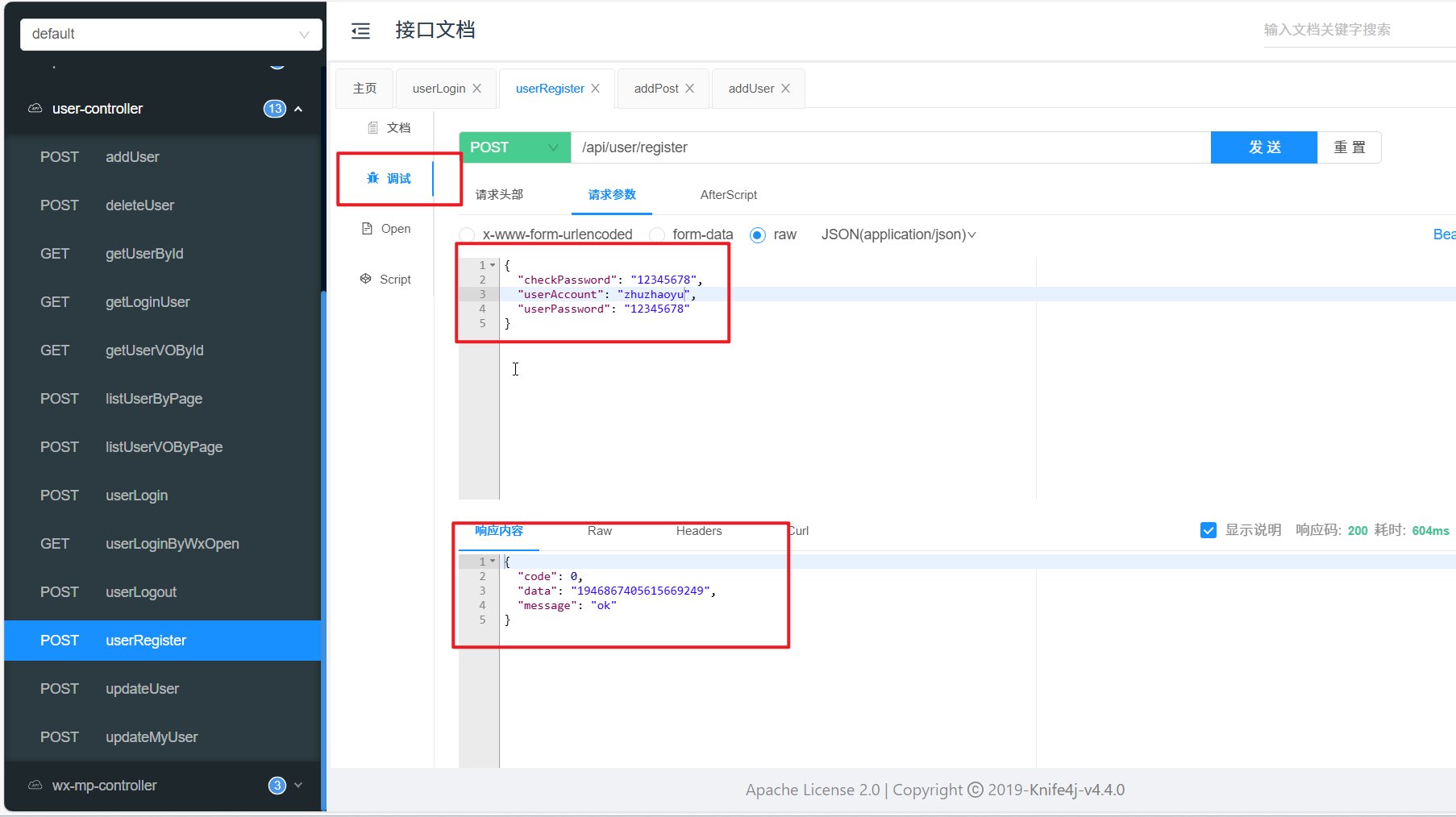Select the form-data radio option

pyautogui.click(x=657, y=234)
